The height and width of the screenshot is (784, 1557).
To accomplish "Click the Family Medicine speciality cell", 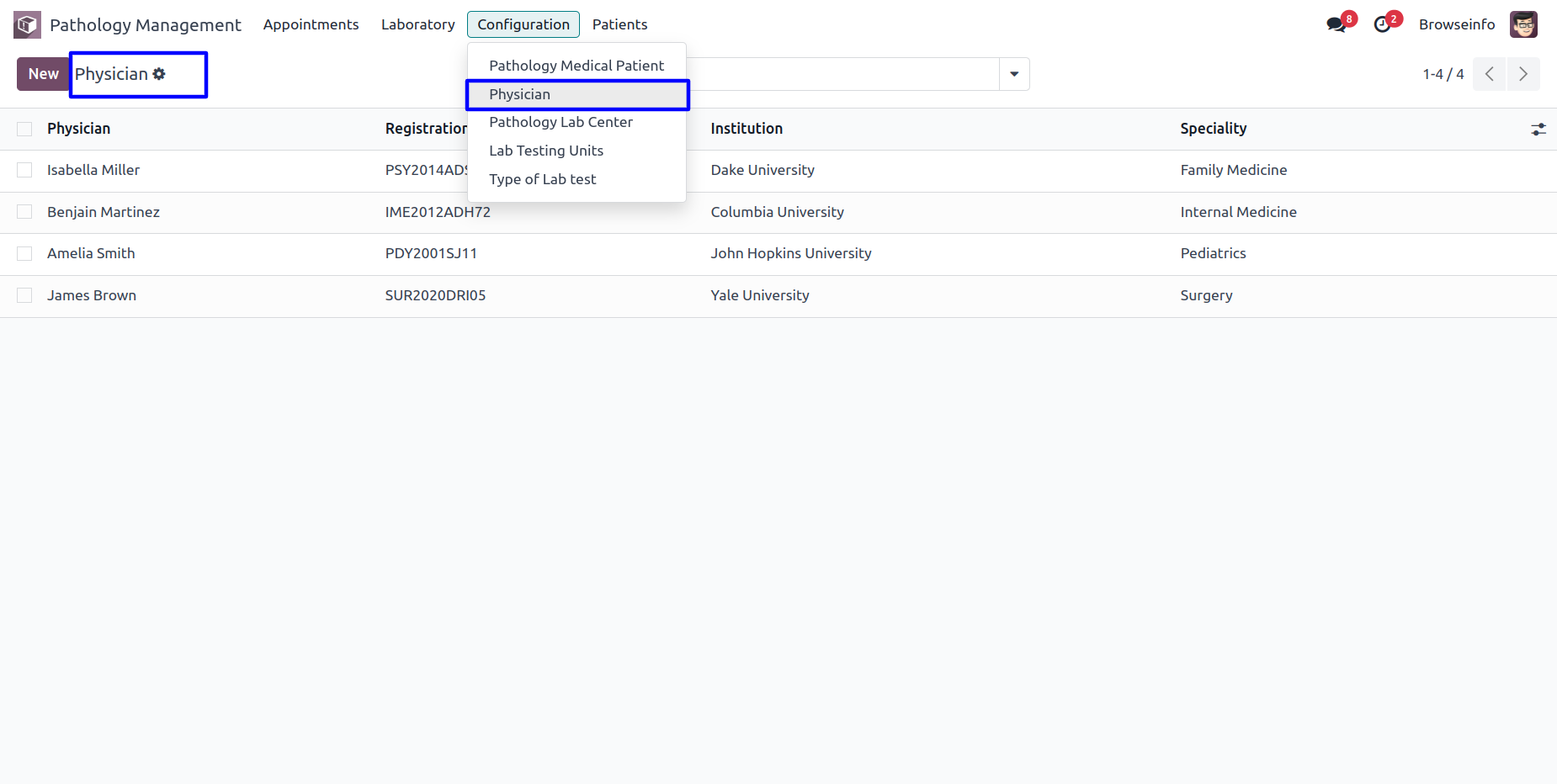I will coord(1233,170).
